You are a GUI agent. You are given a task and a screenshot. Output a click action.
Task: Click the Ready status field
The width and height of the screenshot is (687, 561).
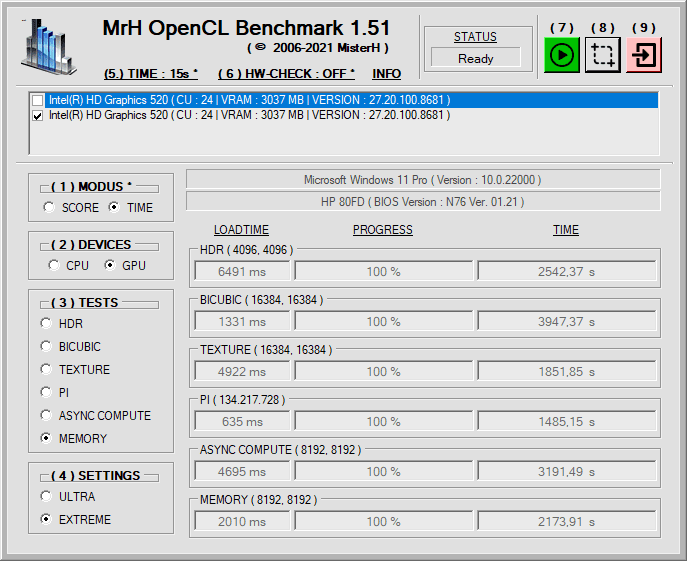tap(476, 58)
